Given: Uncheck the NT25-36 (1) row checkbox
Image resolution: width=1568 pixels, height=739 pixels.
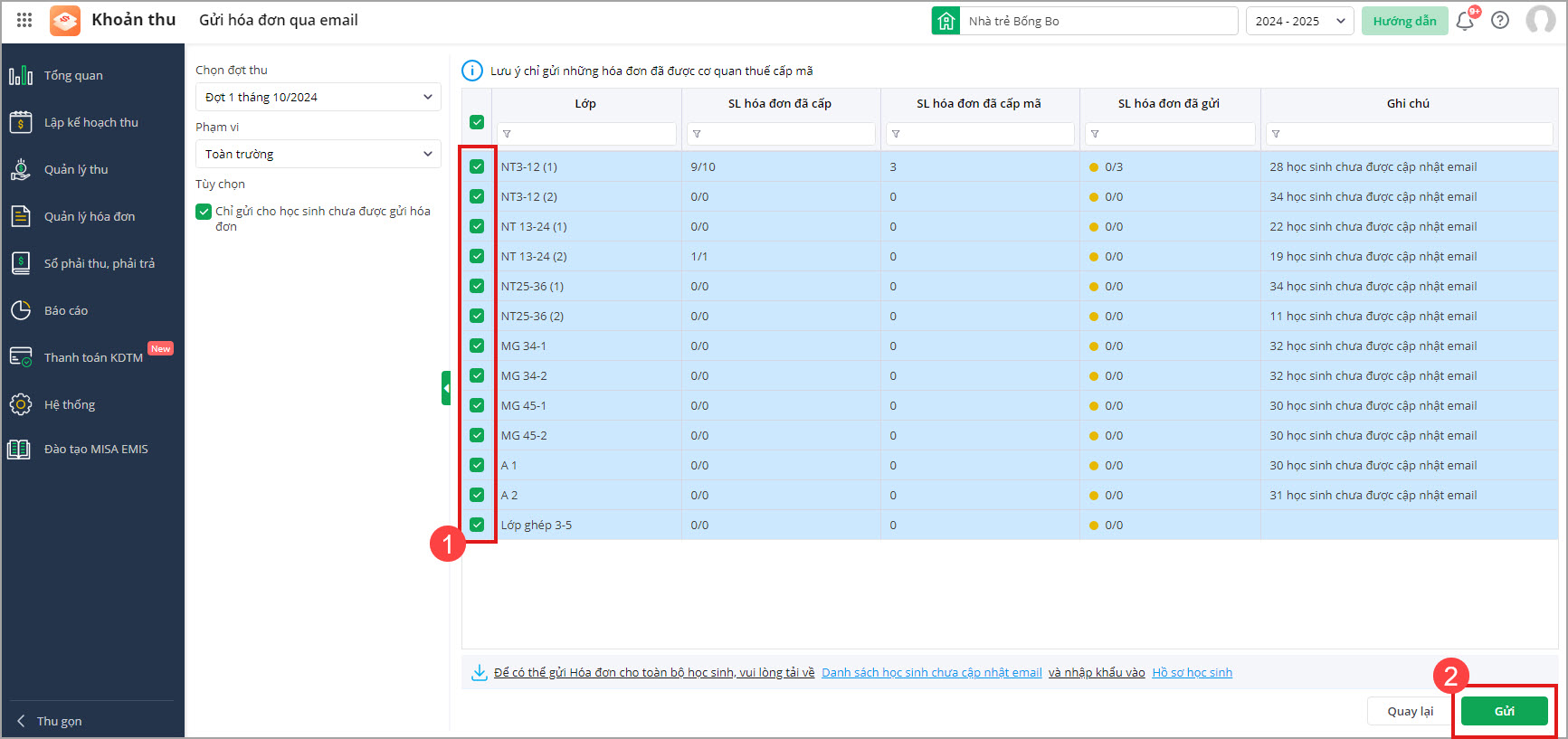Looking at the screenshot, I should [x=477, y=286].
